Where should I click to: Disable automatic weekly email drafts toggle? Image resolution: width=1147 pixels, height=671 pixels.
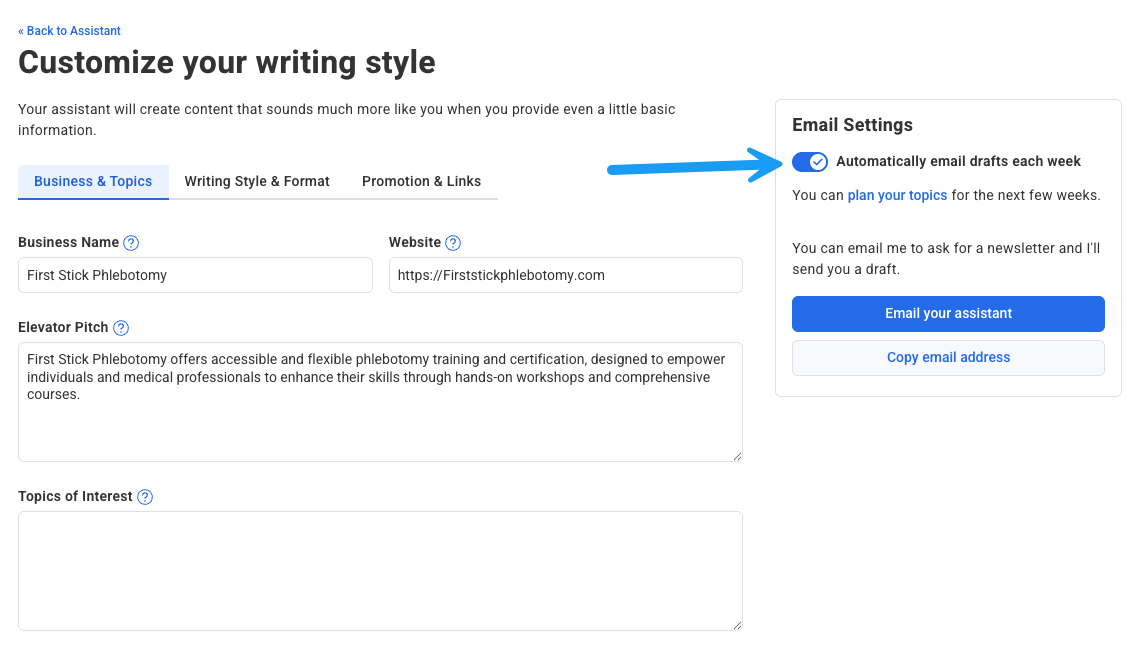tap(810, 162)
